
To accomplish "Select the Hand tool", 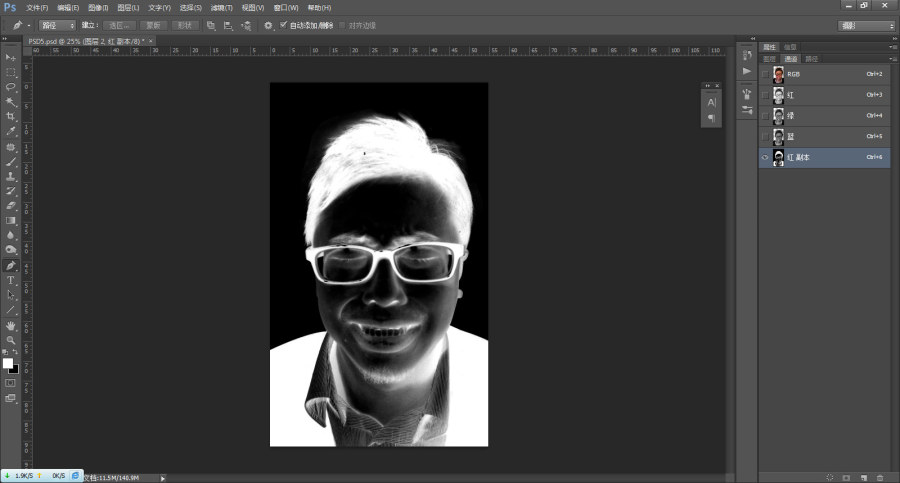I will point(11,325).
